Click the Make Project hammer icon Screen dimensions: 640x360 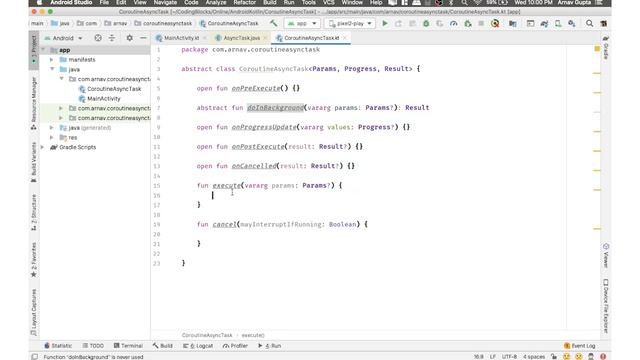coord(273,23)
